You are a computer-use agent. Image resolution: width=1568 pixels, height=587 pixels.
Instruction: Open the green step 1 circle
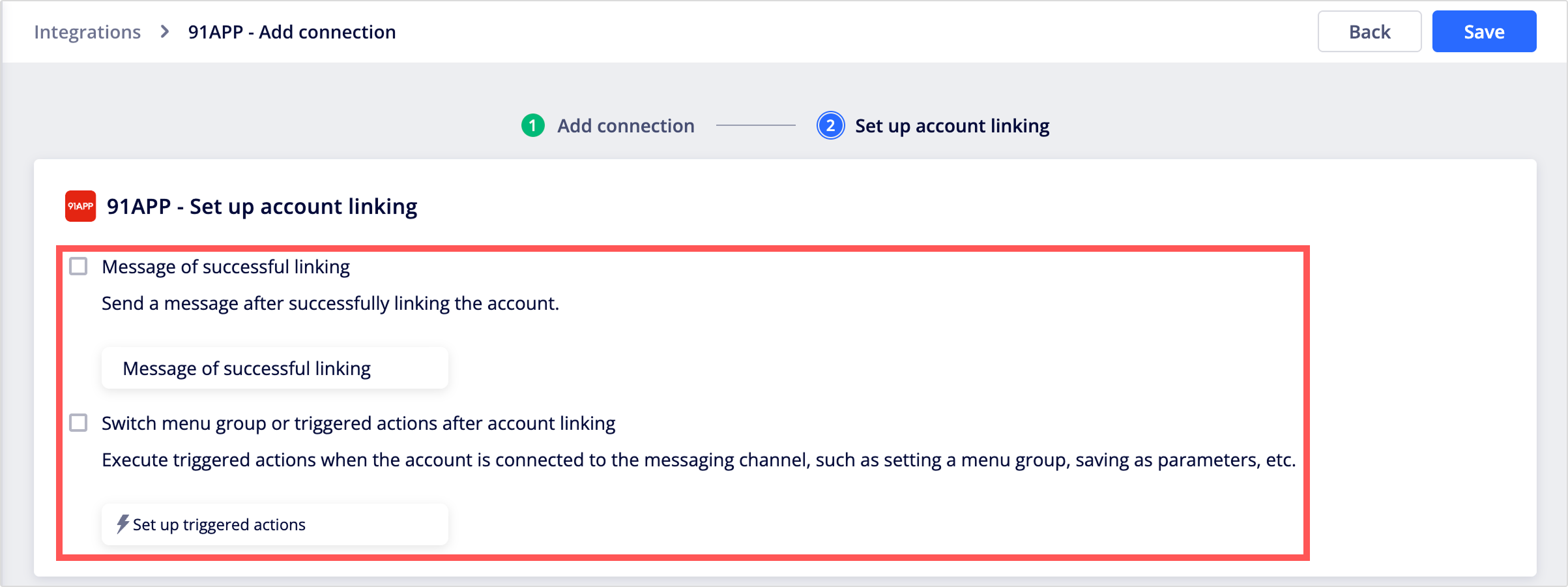(532, 125)
